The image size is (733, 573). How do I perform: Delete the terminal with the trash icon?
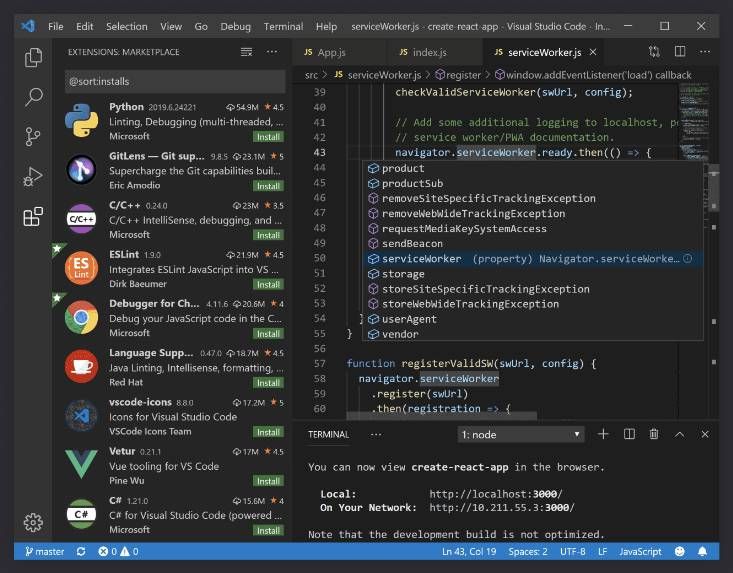(x=654, y=434)
